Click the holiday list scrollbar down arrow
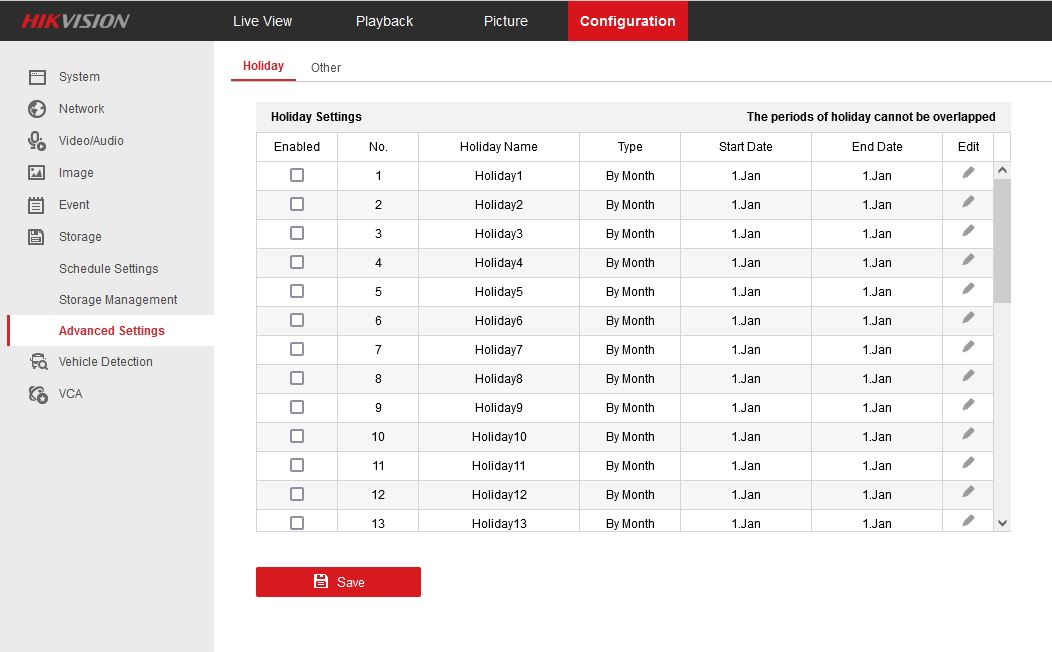 [x=1002, y=523]
